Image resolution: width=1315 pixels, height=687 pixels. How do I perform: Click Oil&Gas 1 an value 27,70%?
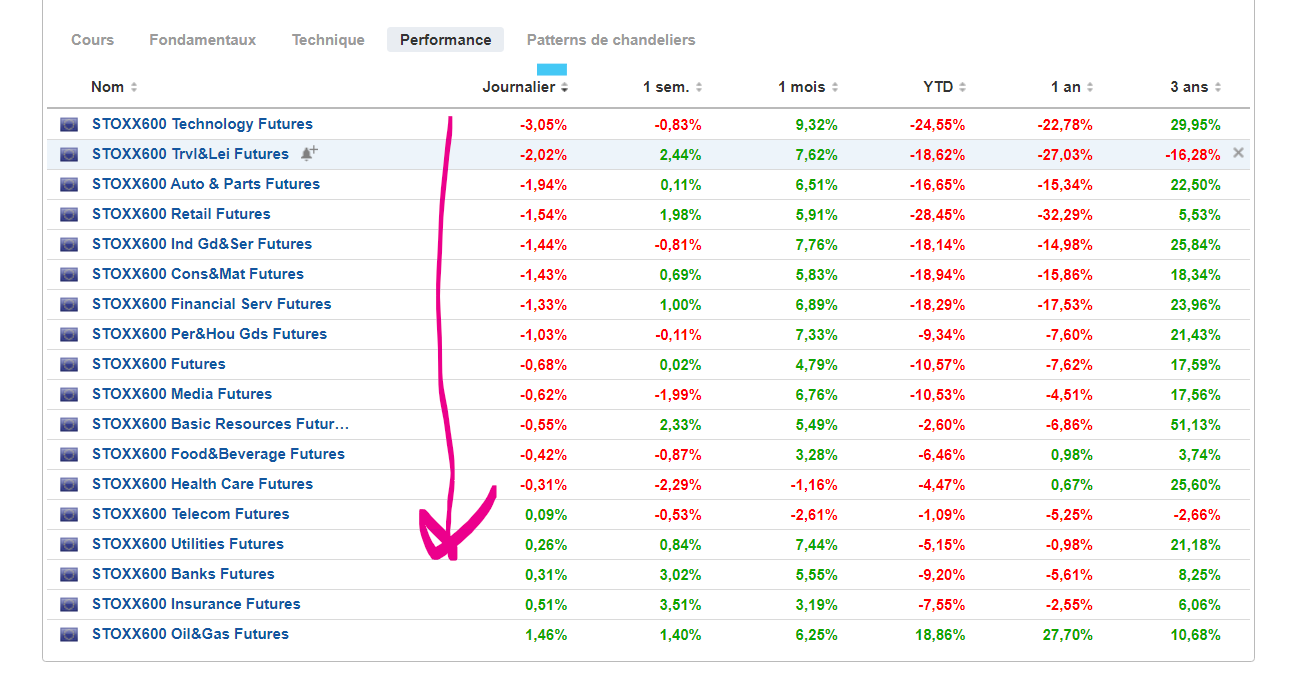tap(1070, 635)
